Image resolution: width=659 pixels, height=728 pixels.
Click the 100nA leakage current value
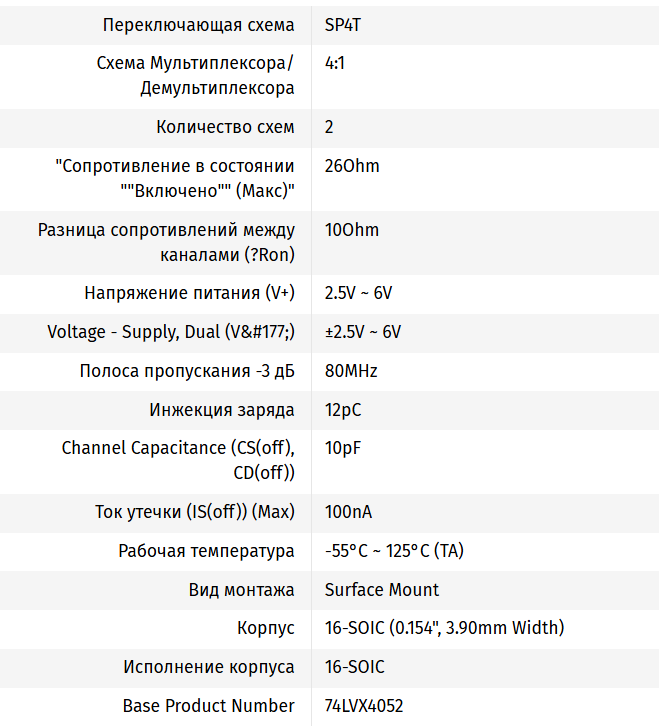coord(348,512)
